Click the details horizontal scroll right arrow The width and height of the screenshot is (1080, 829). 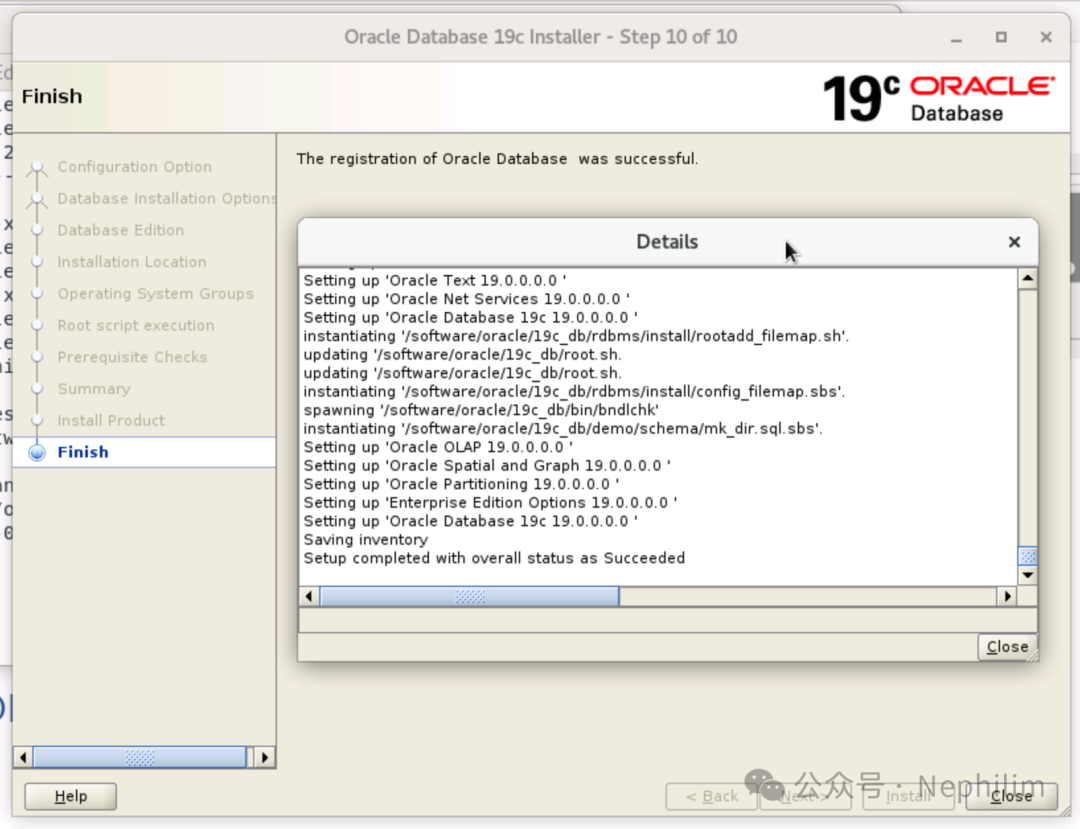1008,596
